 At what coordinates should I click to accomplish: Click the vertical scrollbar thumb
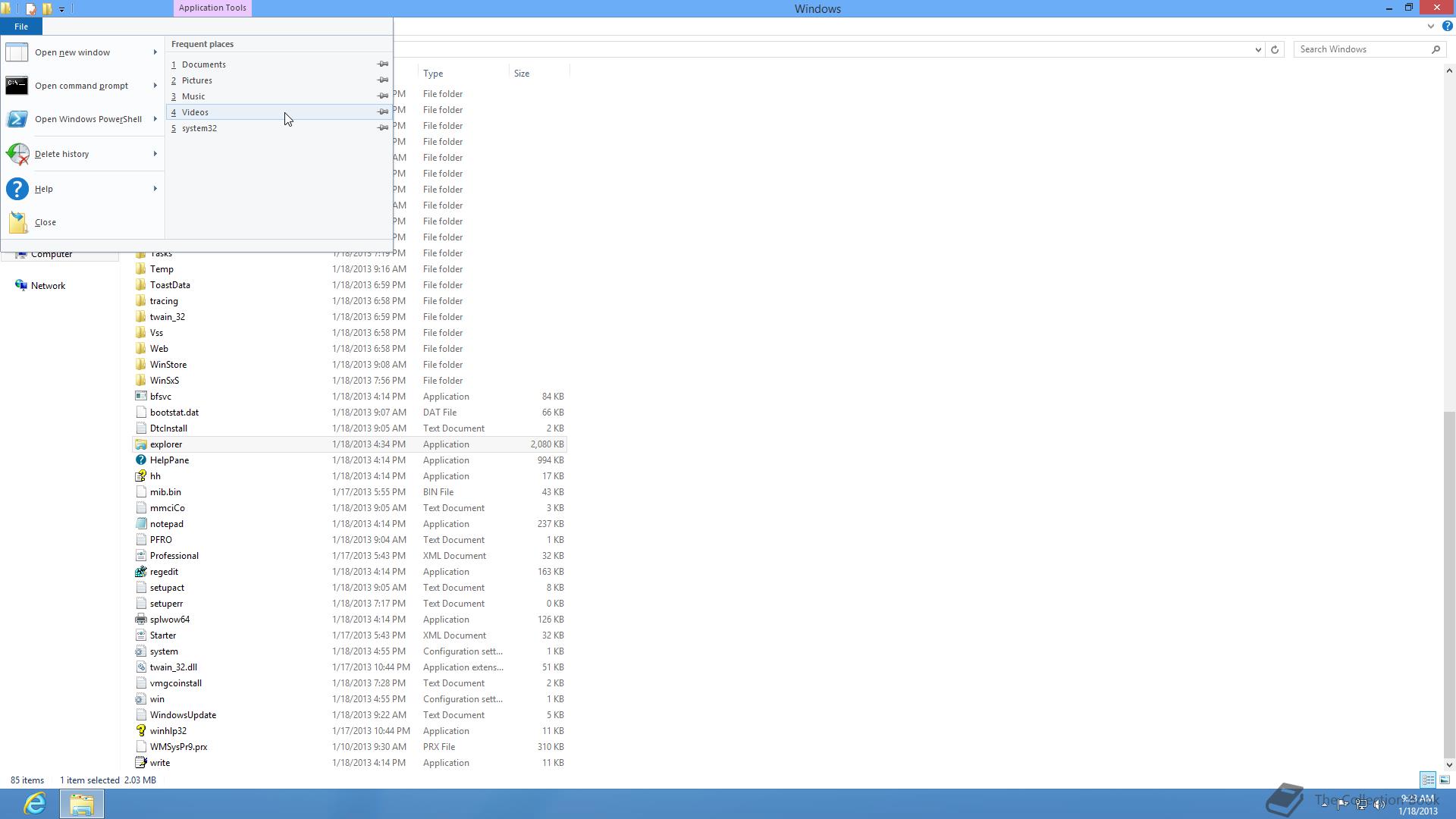point(1449,584)
